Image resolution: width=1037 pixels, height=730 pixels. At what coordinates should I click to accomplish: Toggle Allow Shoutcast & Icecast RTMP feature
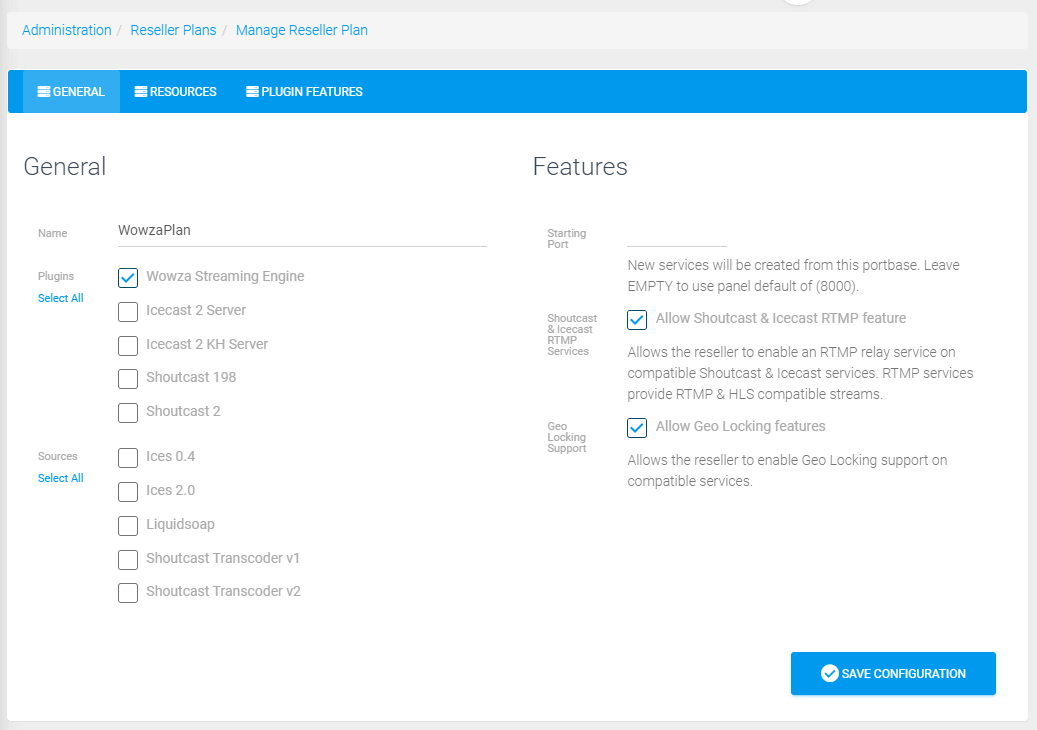[x=637, y=320]
